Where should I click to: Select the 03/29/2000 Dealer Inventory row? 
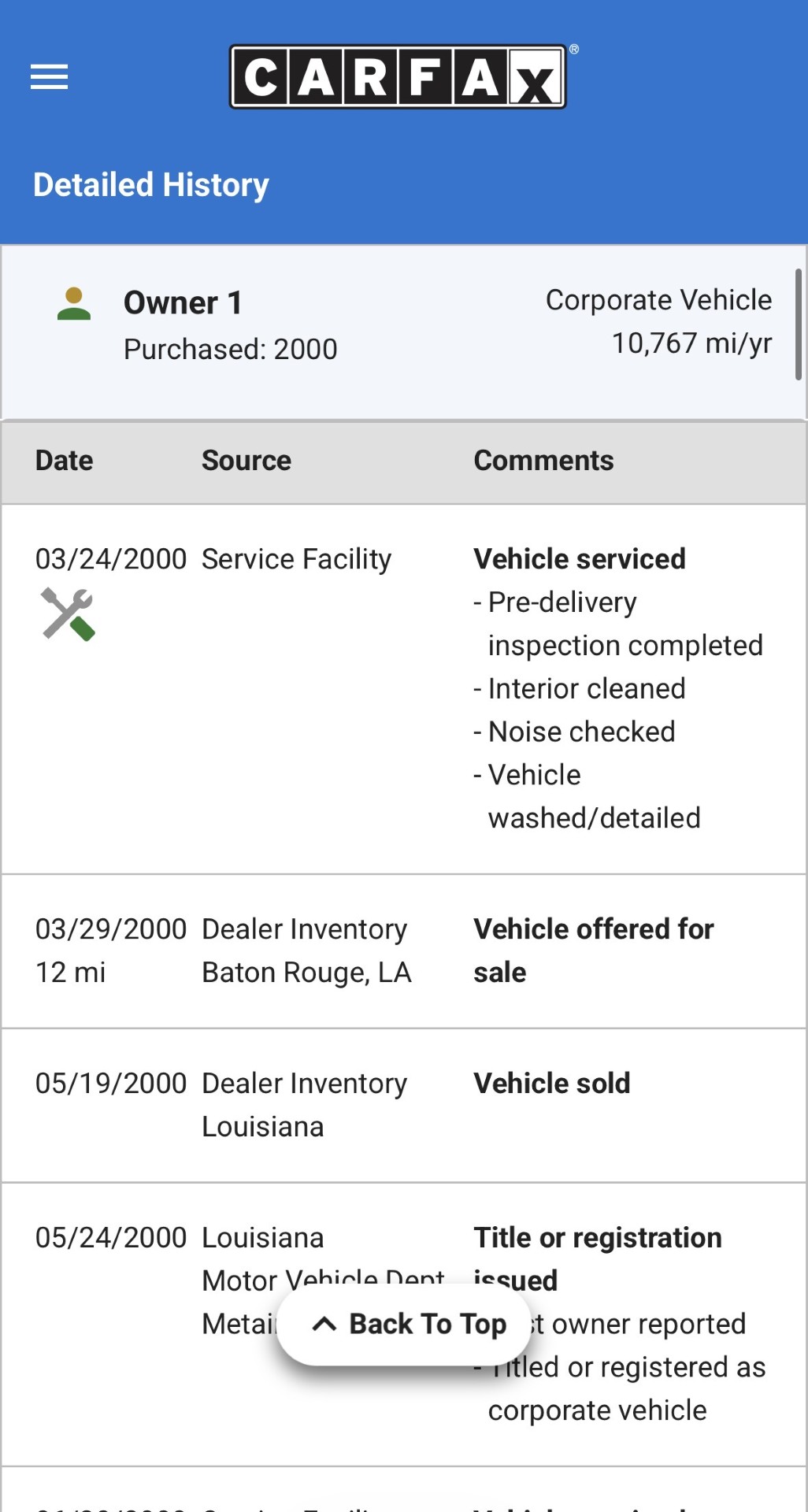click(304, 951)
